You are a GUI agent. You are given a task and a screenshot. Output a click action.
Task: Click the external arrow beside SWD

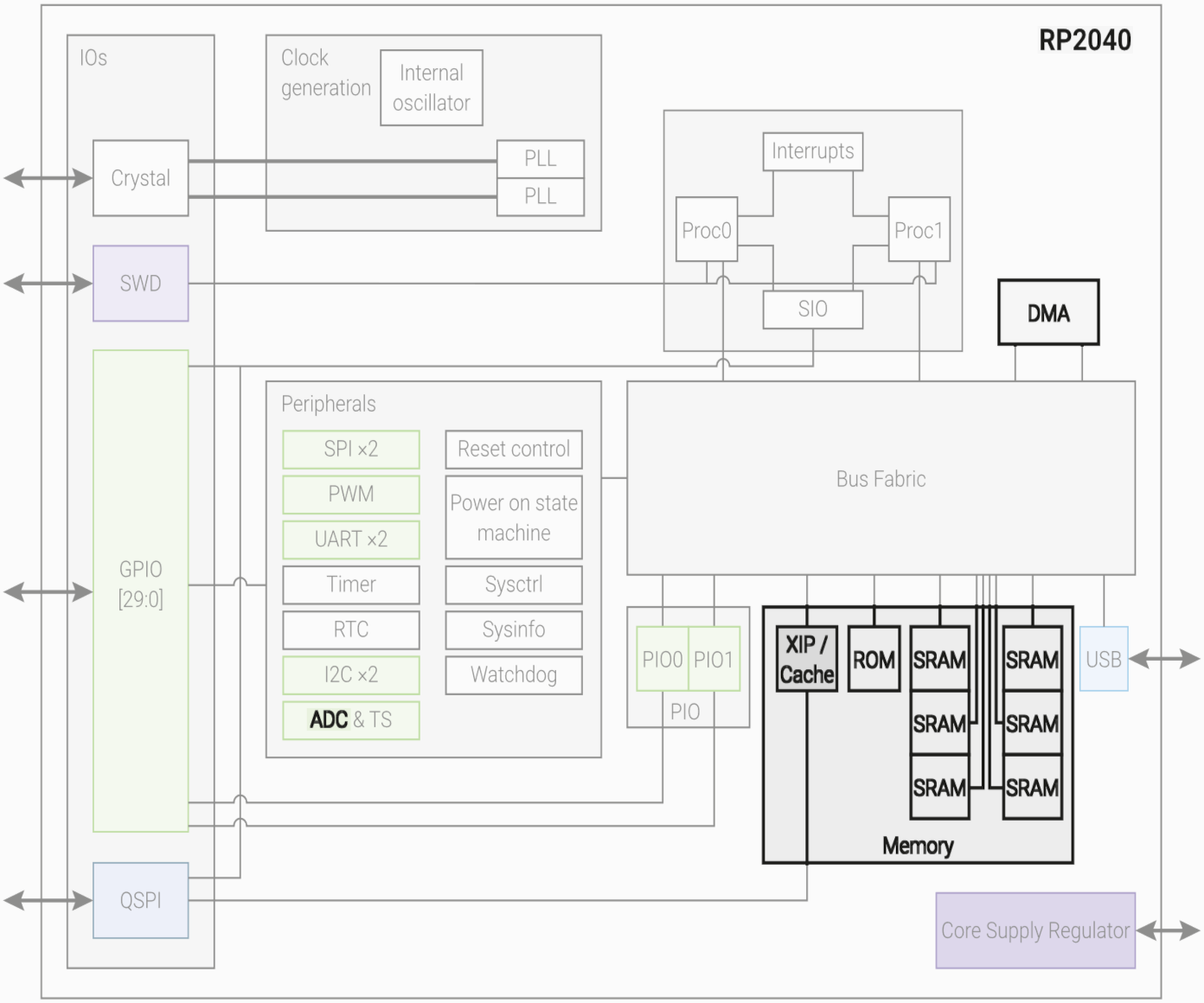tap(48, 284)
